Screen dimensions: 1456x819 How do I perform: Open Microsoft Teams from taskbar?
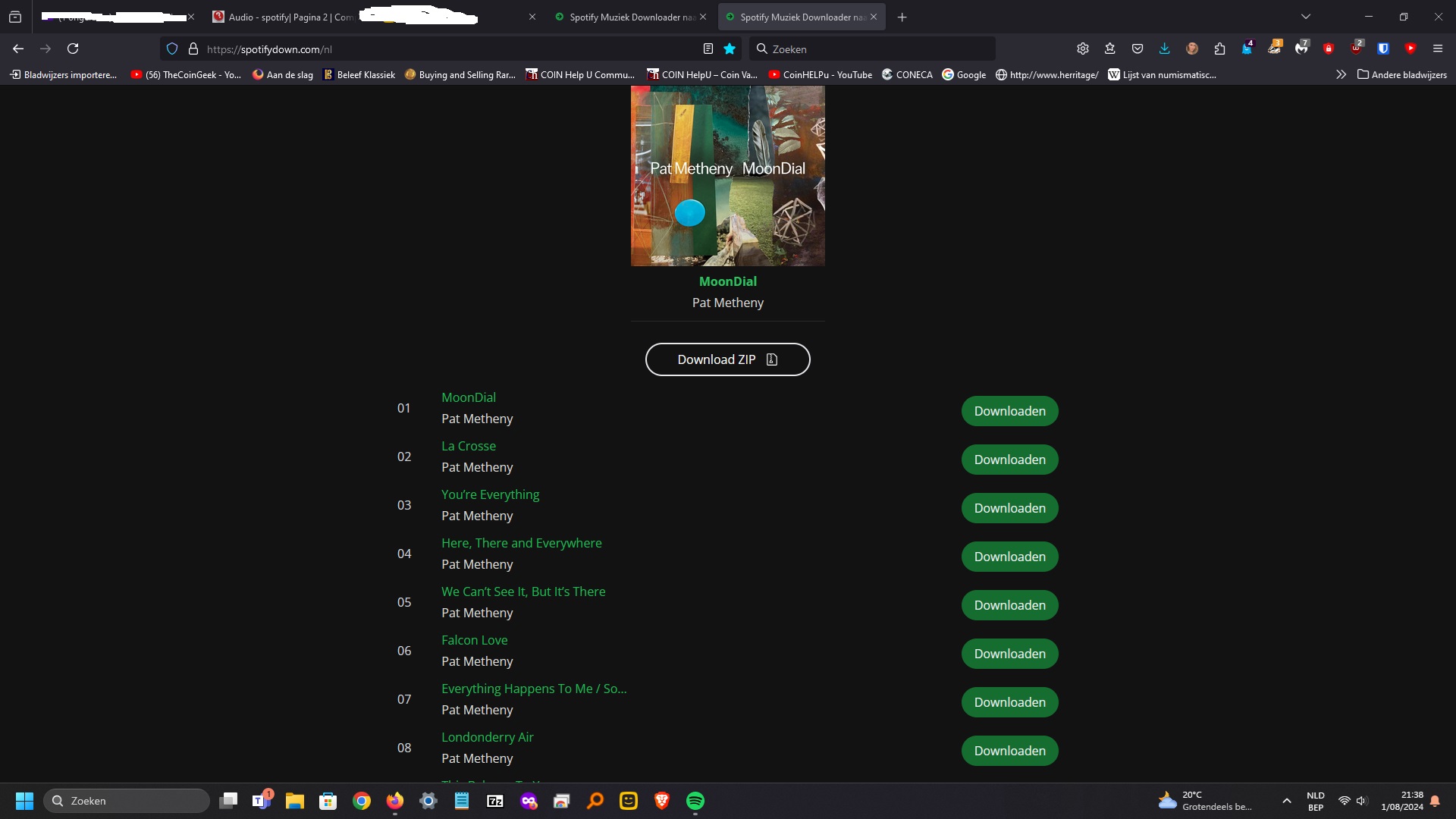pos(262,801)
